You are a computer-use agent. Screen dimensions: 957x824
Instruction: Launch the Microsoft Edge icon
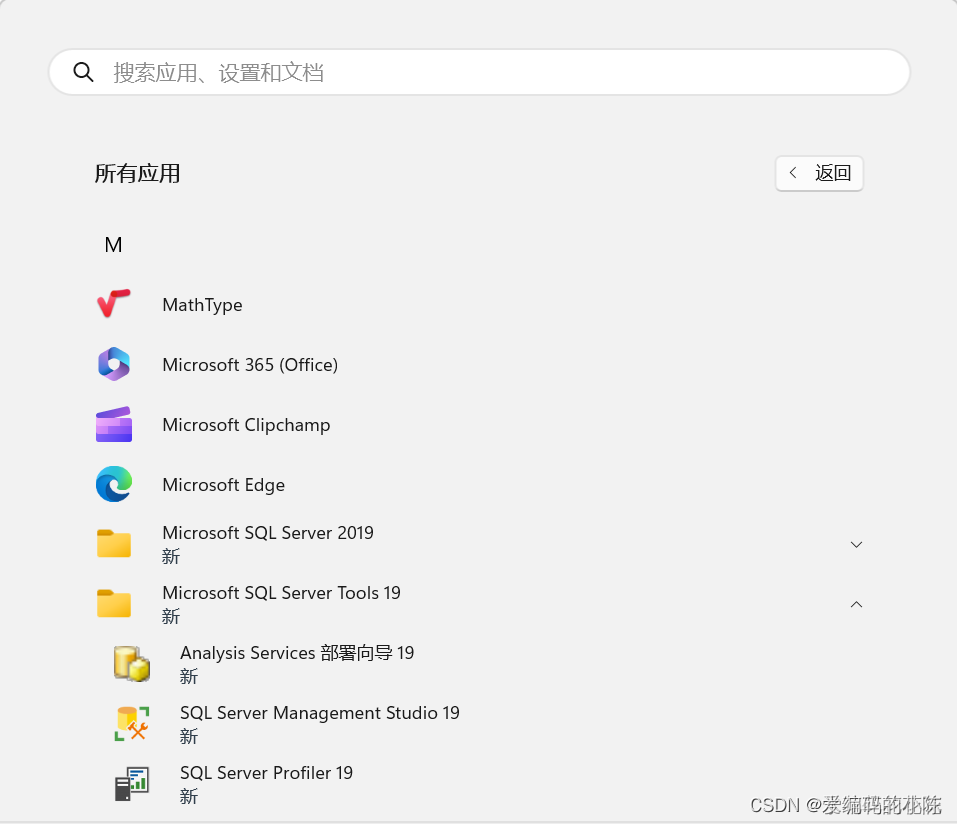tap(114, 484)
